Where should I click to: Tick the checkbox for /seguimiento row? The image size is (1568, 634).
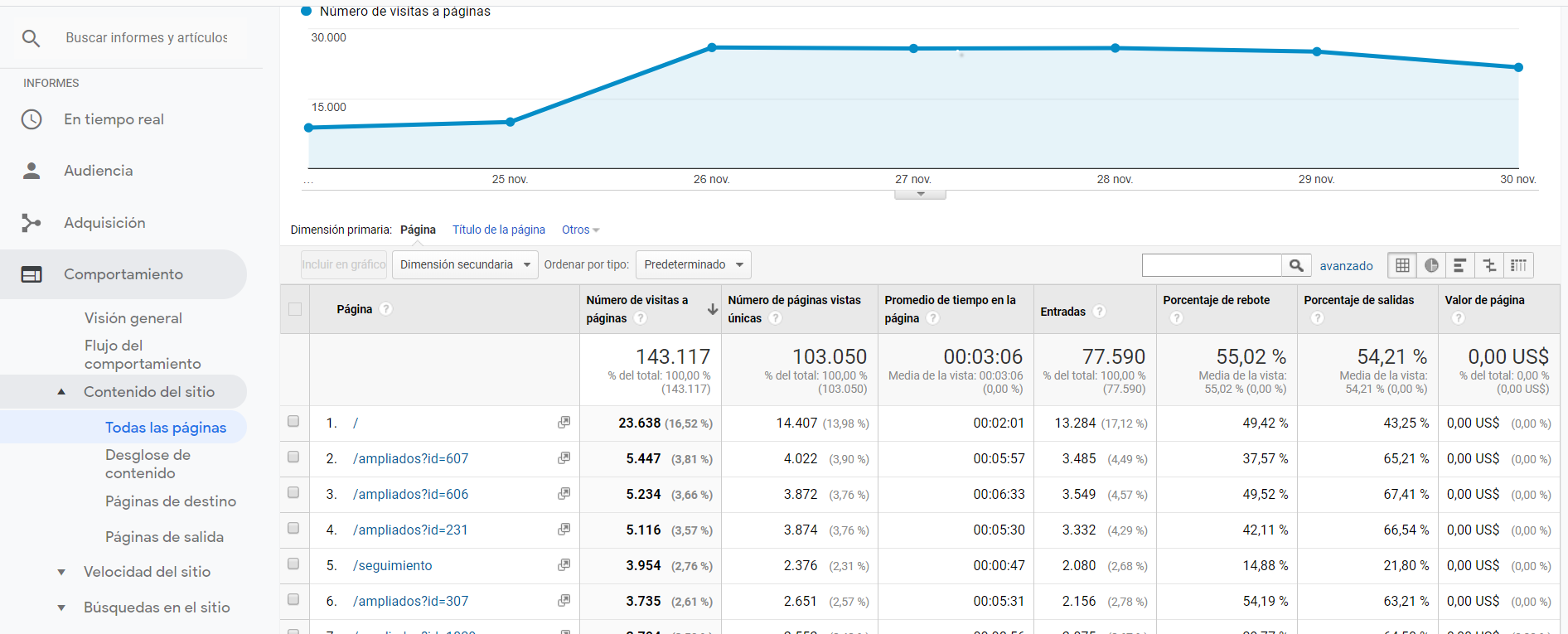click(x=293, y=564)
